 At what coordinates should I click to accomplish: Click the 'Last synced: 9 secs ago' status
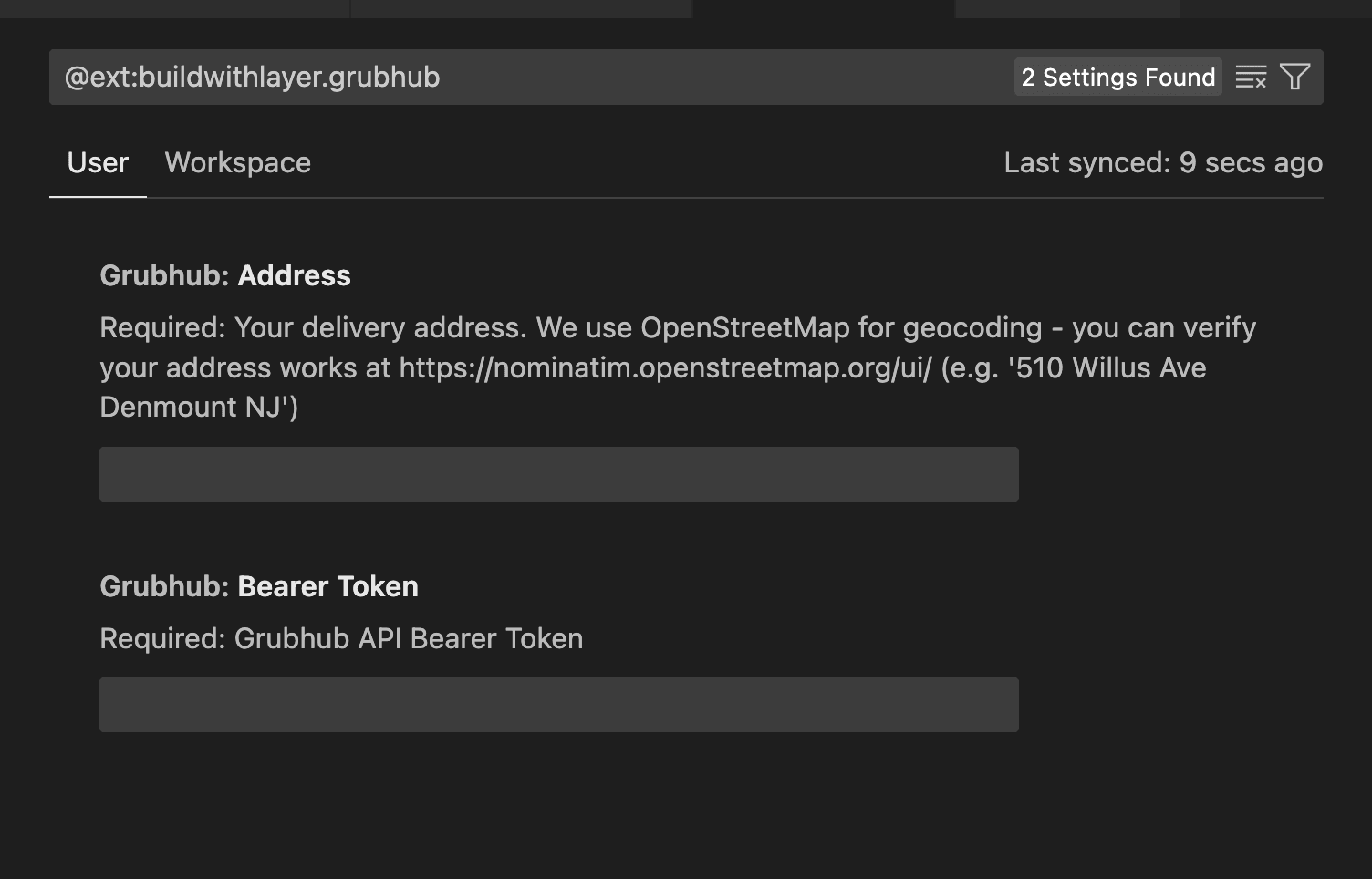click(x=1162, y=163)
